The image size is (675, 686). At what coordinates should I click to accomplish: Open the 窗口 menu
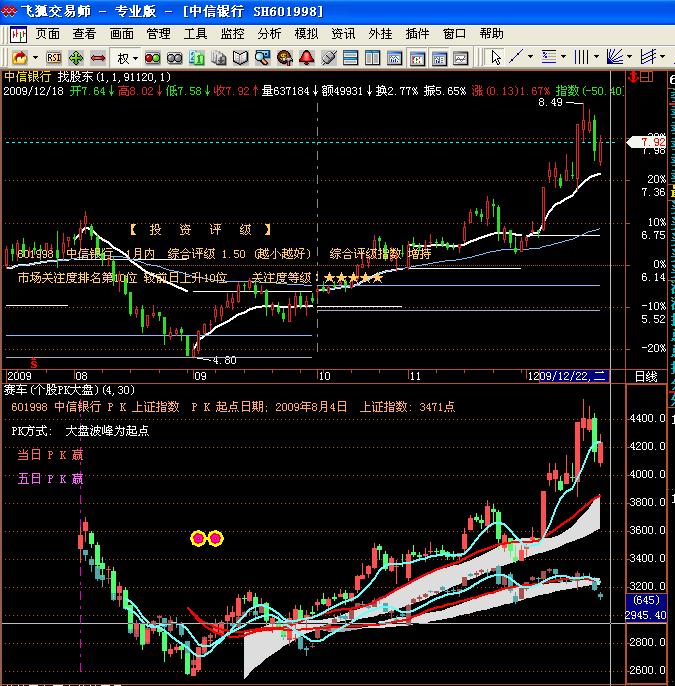[455, 34]
